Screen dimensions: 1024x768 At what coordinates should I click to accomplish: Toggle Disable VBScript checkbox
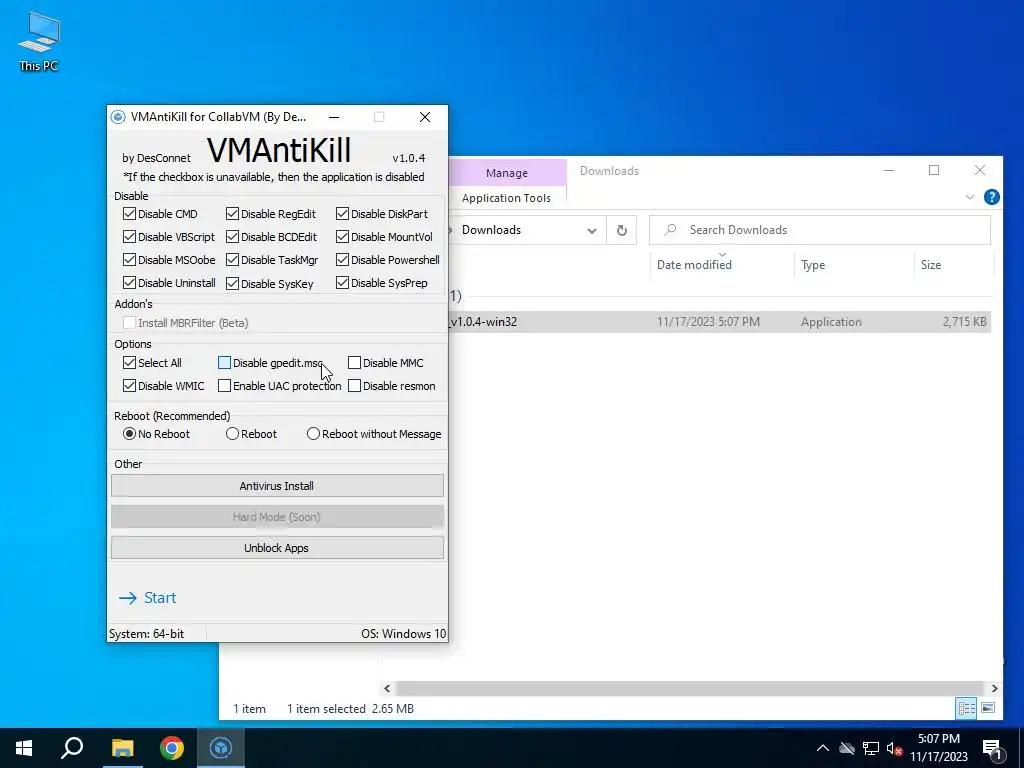pos(129,236)
